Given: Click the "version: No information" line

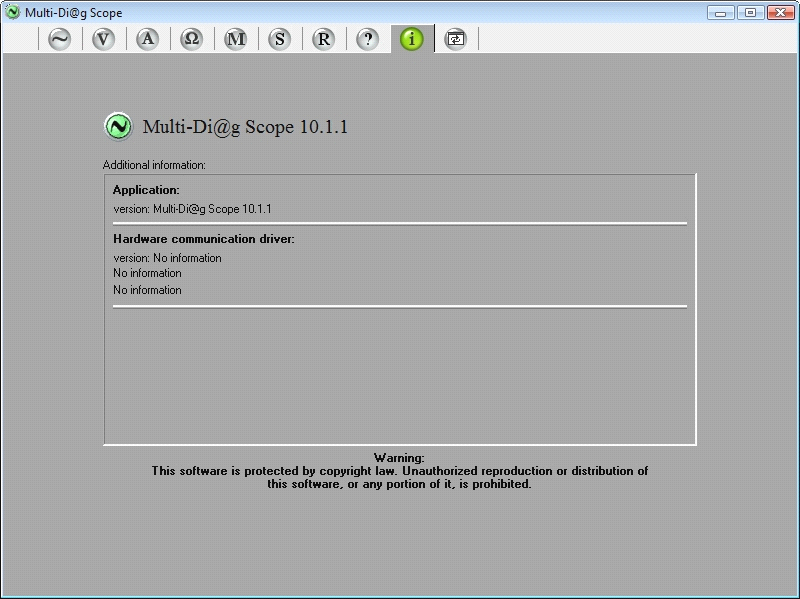Looking at the screenshot, I should click(167, 258).
